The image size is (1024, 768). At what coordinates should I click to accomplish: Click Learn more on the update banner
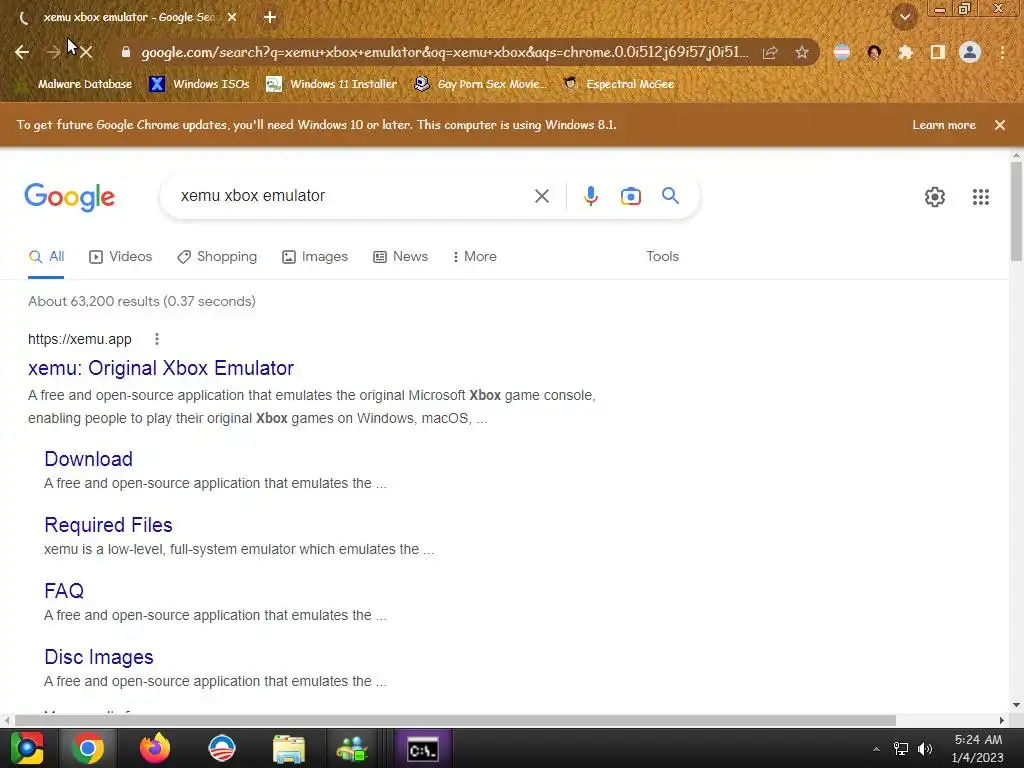pos(944,125)
